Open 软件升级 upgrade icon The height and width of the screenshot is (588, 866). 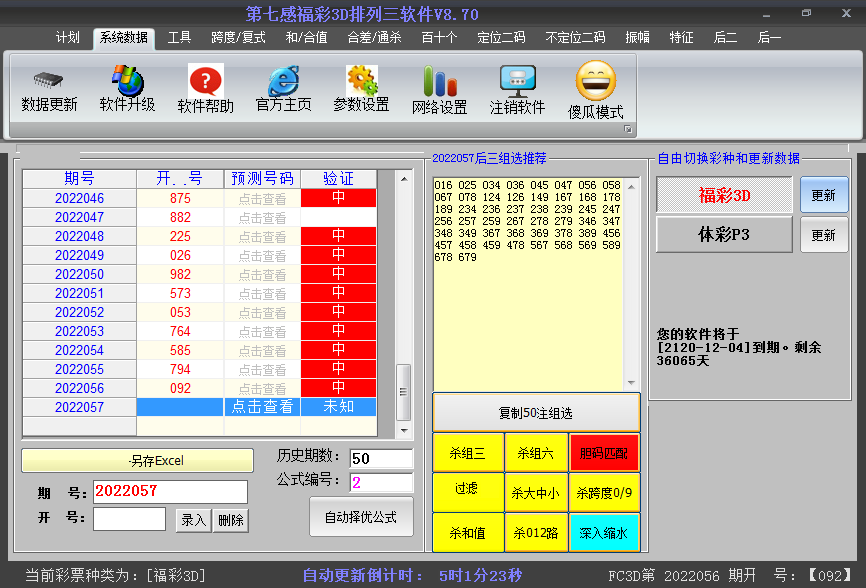tap(128, 81)
